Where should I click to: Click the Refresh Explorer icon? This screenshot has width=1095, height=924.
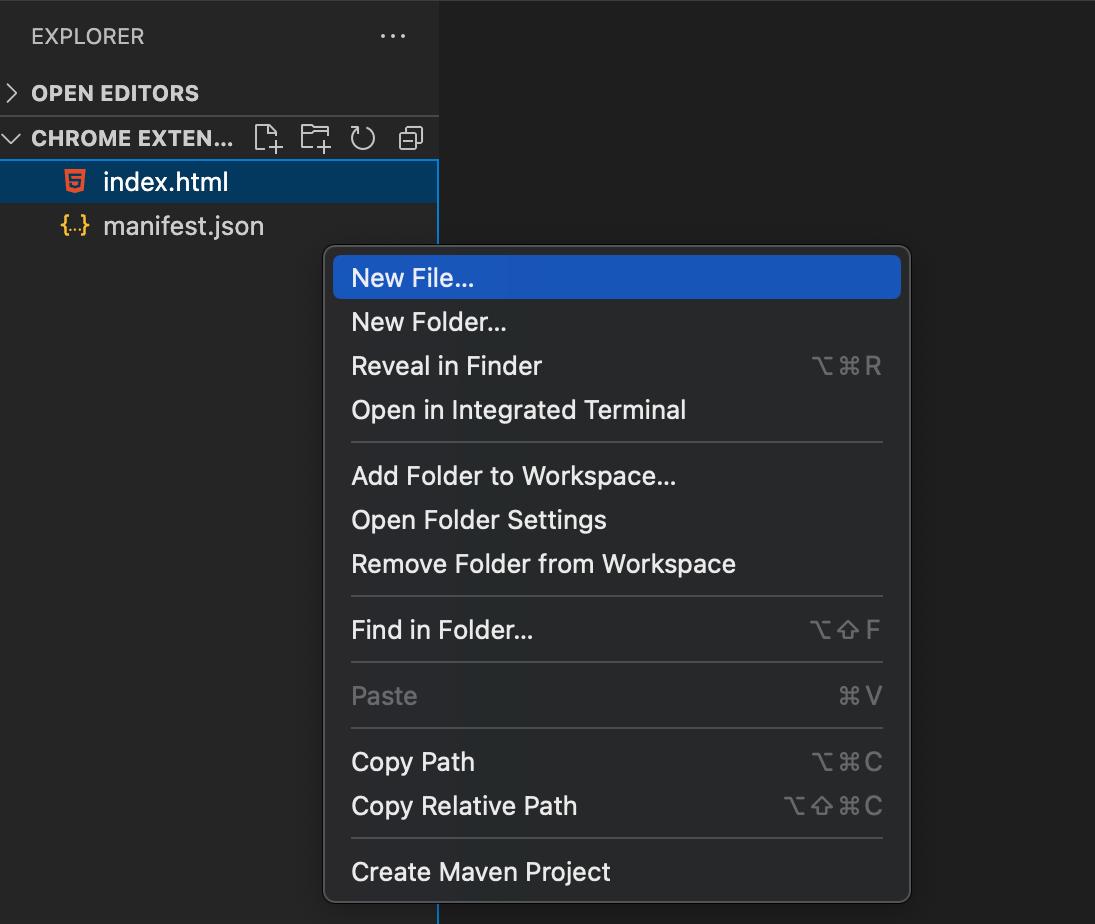[x=362, y=137]
